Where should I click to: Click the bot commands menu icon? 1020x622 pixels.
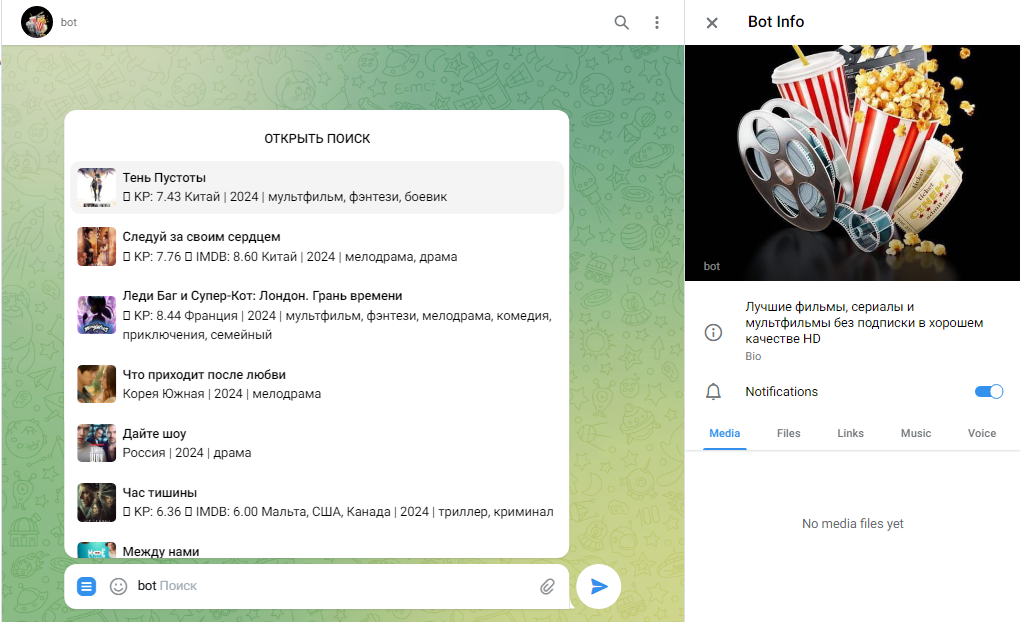click(x=87, y=586)
